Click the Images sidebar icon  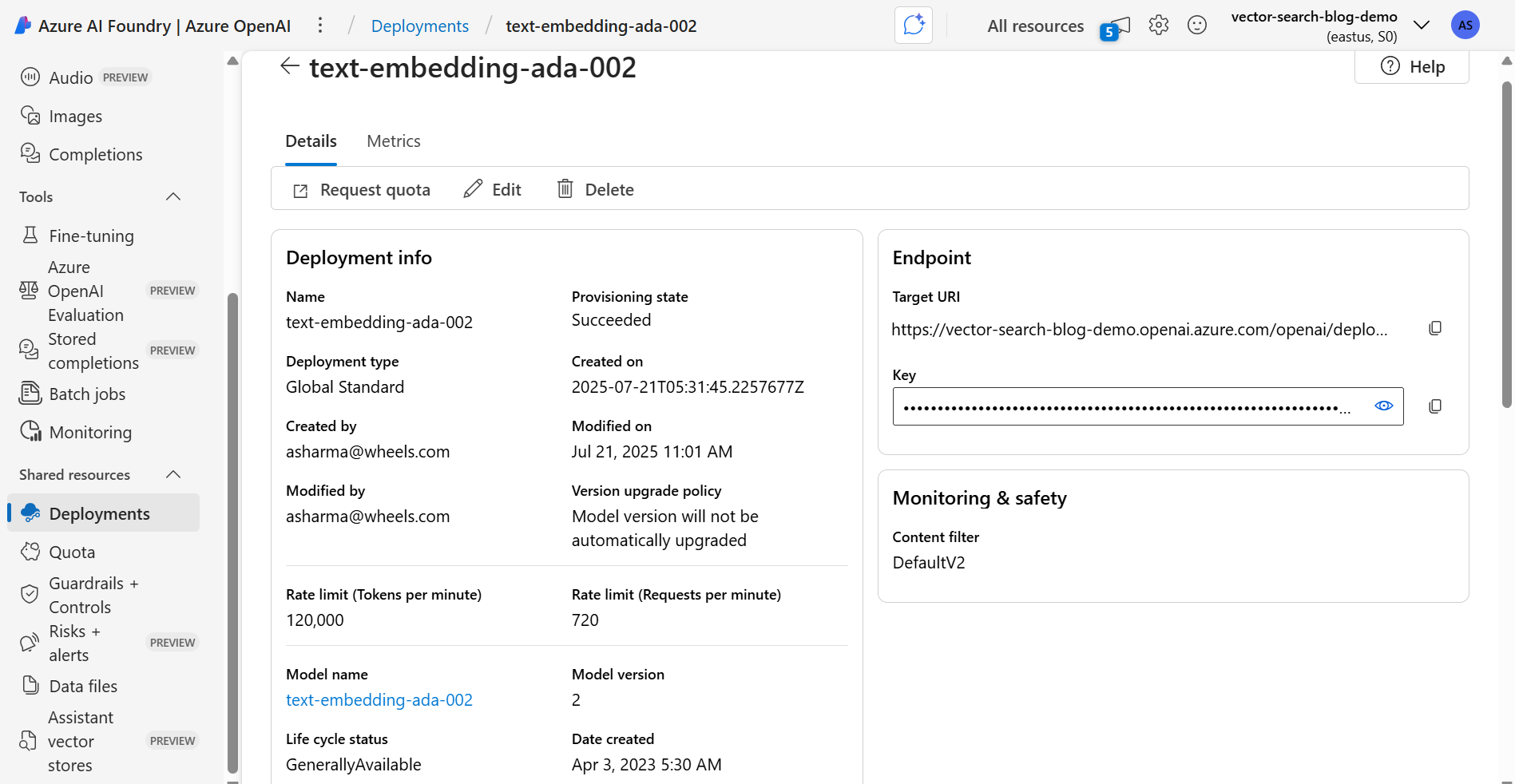pyautogui.click(x=30, y=116)
